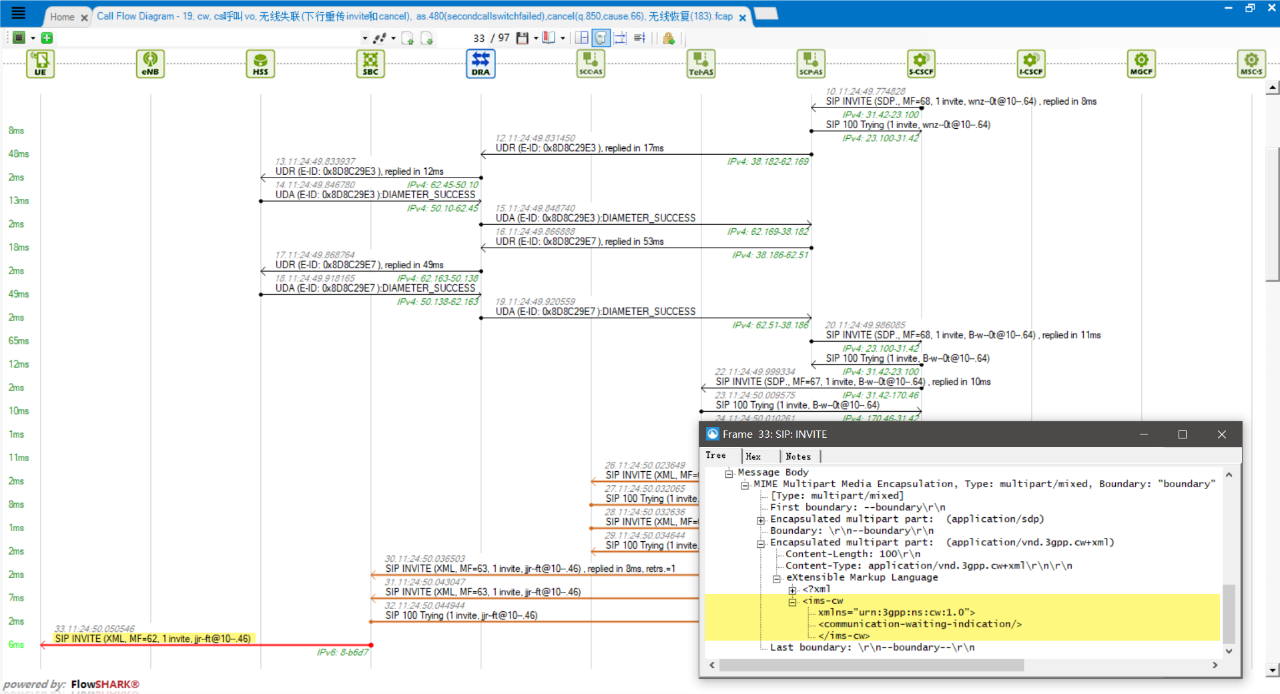Open the Hex tab in Frame window
This screenshot has height=694, width=1280.
click(754, 456)
